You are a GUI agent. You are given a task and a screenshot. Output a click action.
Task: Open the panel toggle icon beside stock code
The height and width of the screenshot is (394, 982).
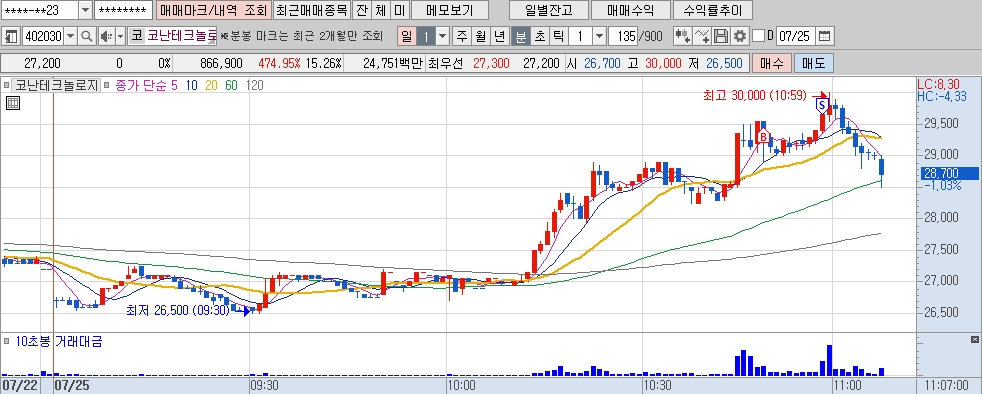click(11, 36)
